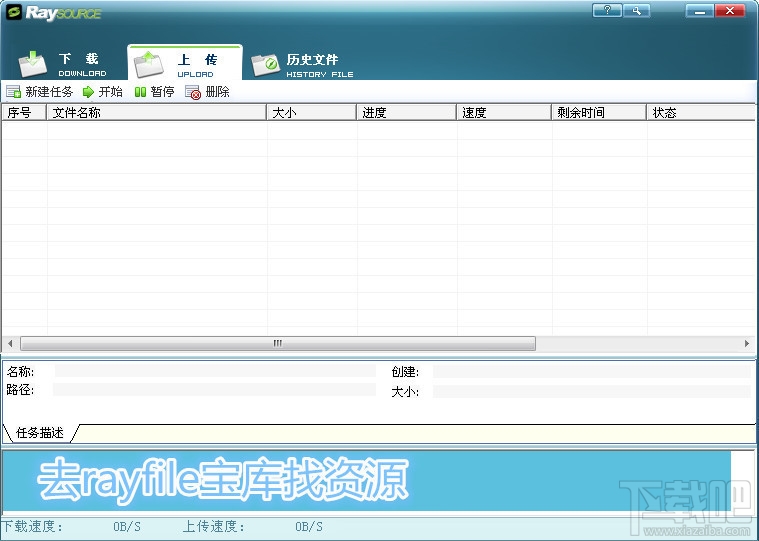Click the help question mark button
Image resolution: width=759 pixels, height=541 pixels.
pos(607,11)
